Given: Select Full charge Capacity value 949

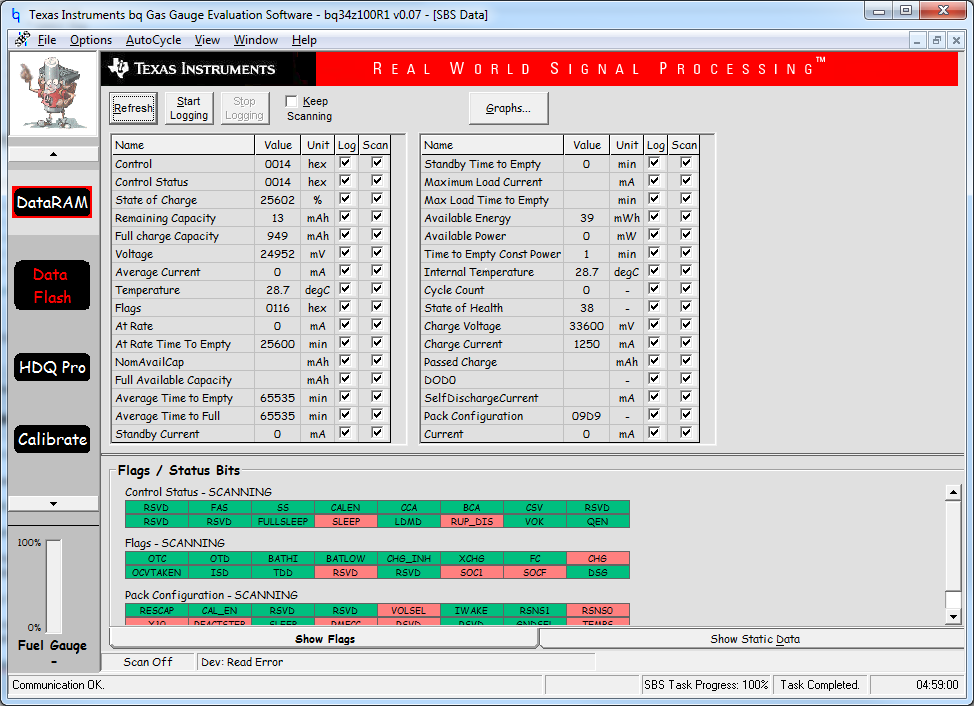Looking at the screenshot, I should tap(278, 236).
